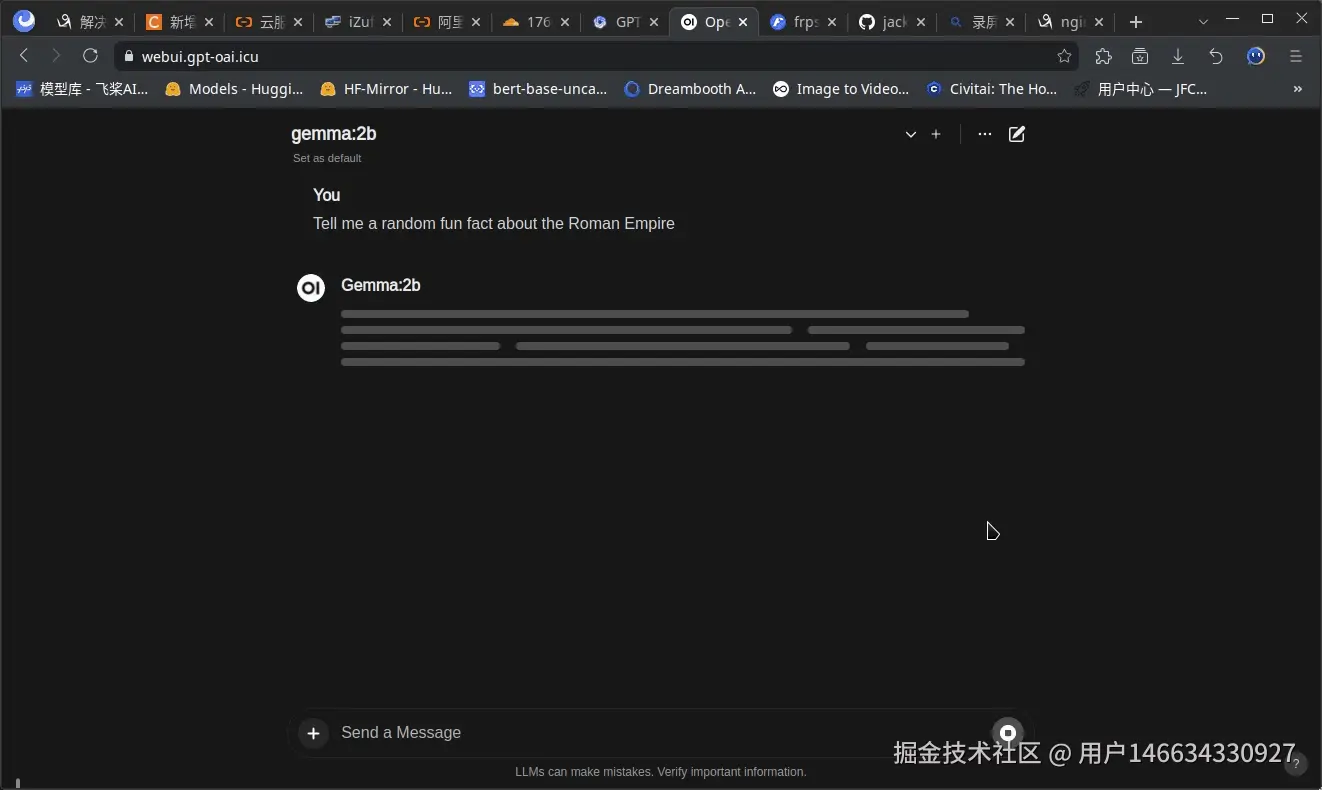
Task: Click the Set as default link
Action: coord(327,158)
